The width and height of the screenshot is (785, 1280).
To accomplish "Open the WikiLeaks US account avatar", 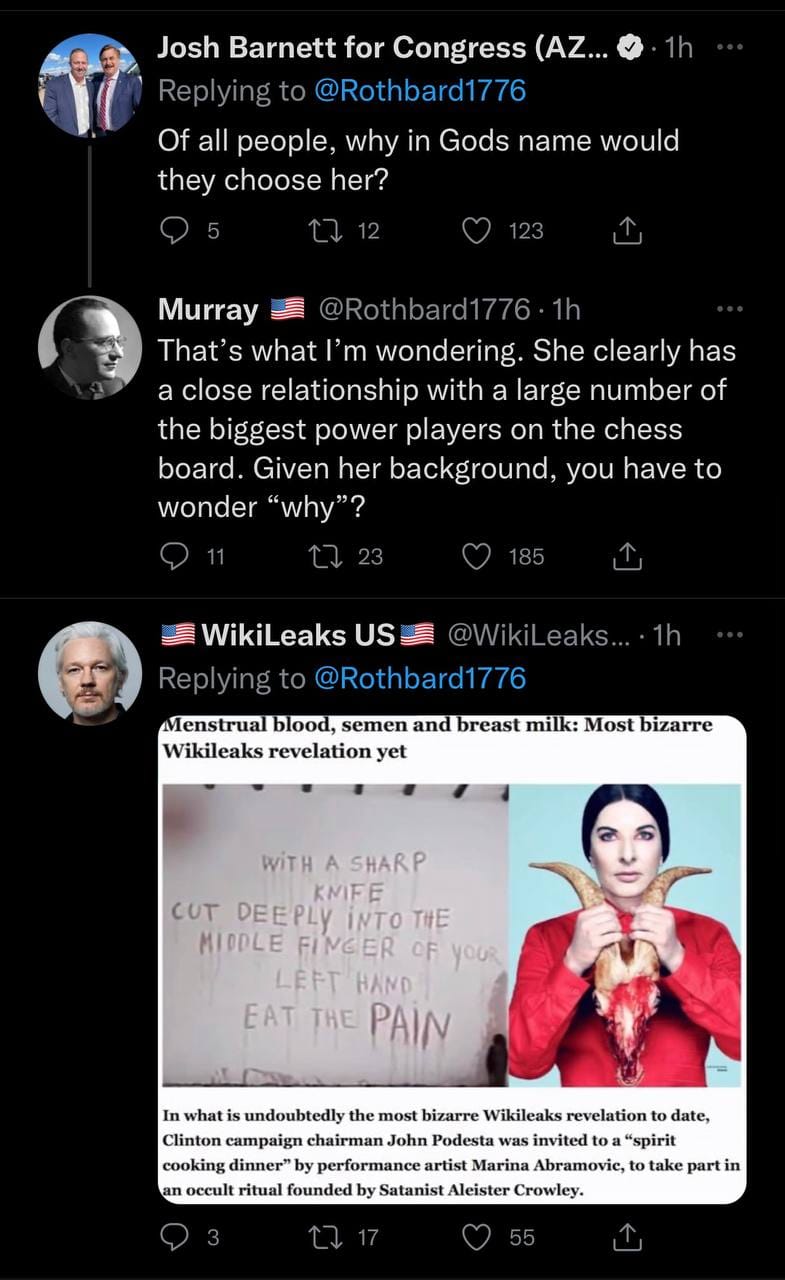I will coord(89,673).
